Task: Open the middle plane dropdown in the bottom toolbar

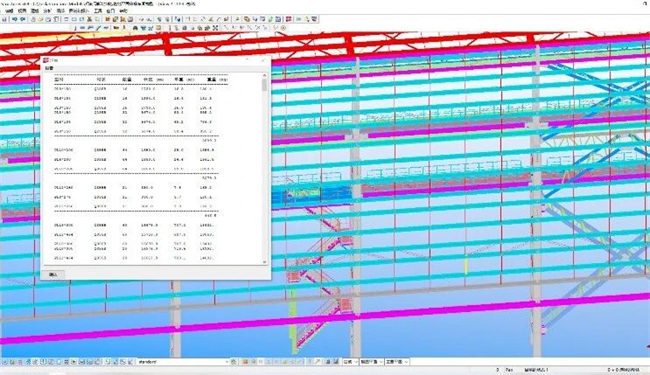Action: [371, 362]
